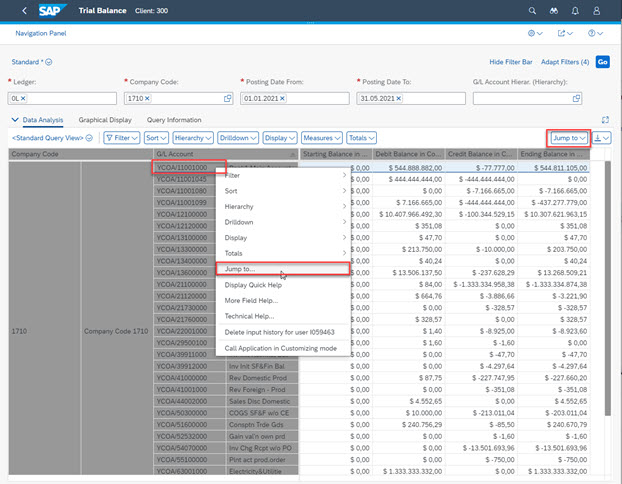Click the Debit Balance column header

click(x=409, y=154)
